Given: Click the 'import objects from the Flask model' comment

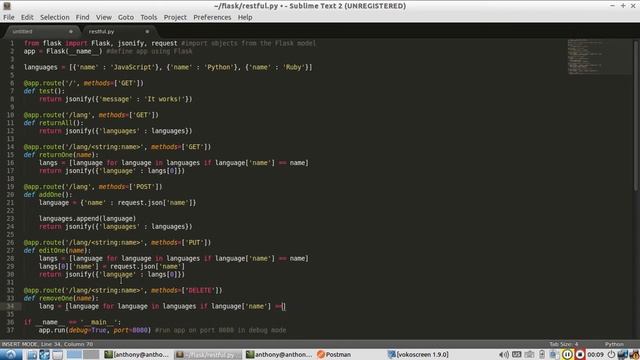Looking at the screenshot, I should pyautogui.click(x=248, y=43).
